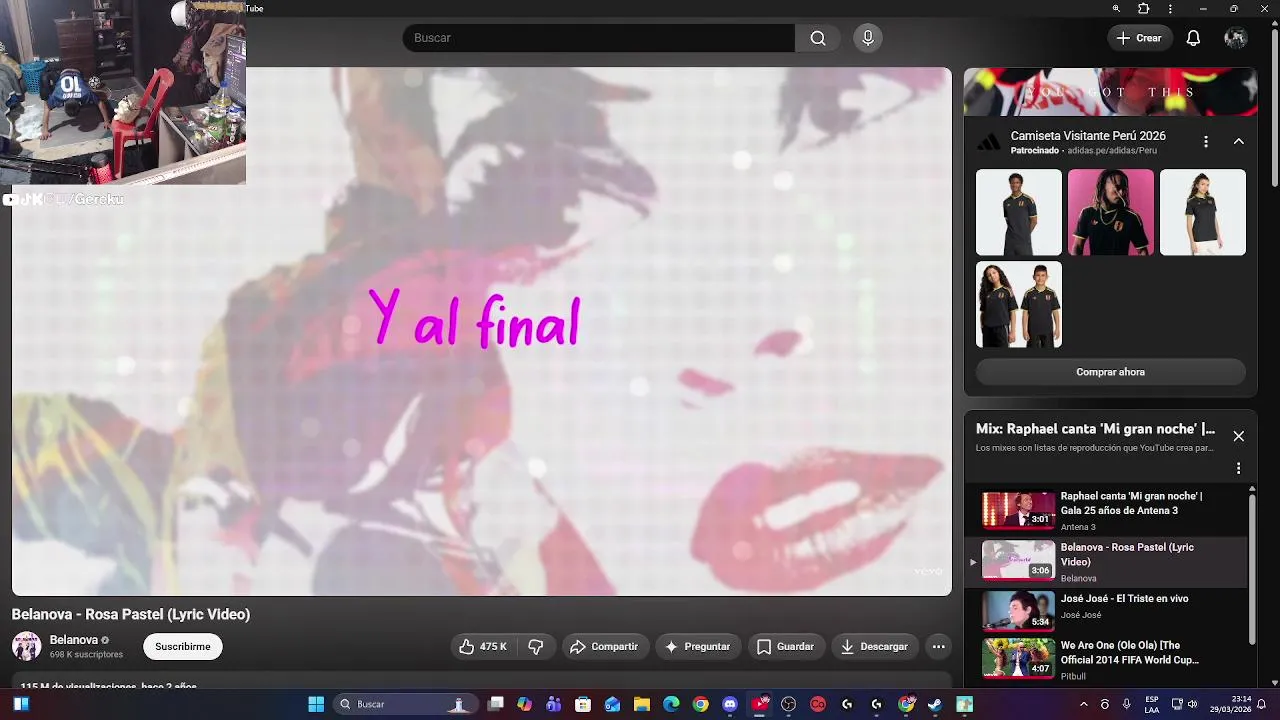Open Microsoft Store from taskbar
Screen dimensions: 1280x720
click(583, 704)
